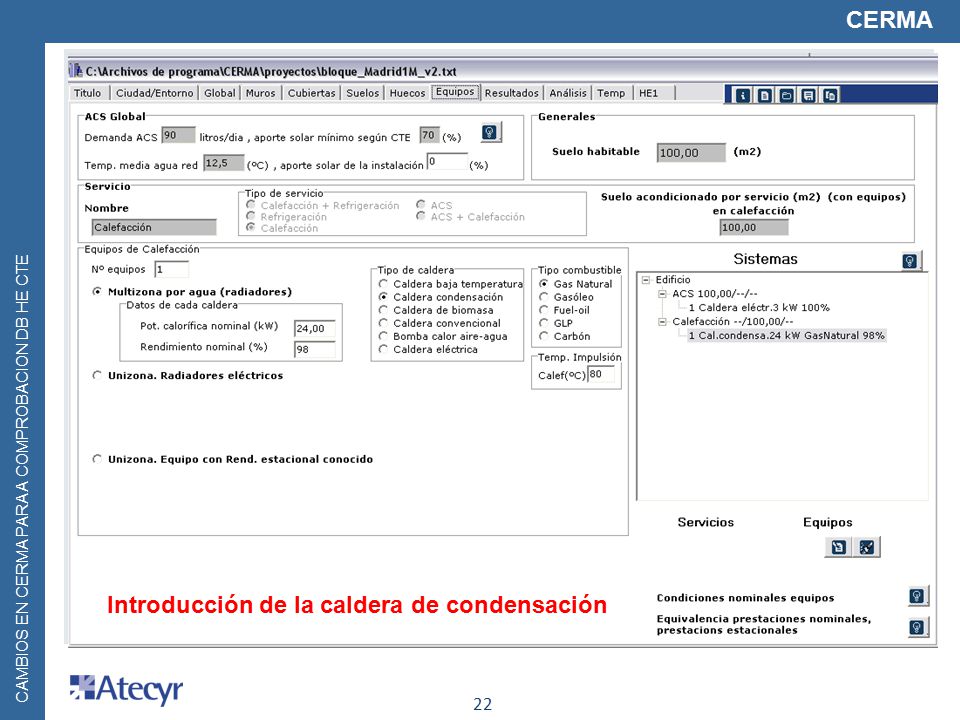Click the save disk toolbar icon
The image size is (960, 720).
pyautogui.click(x=809, y=96)
